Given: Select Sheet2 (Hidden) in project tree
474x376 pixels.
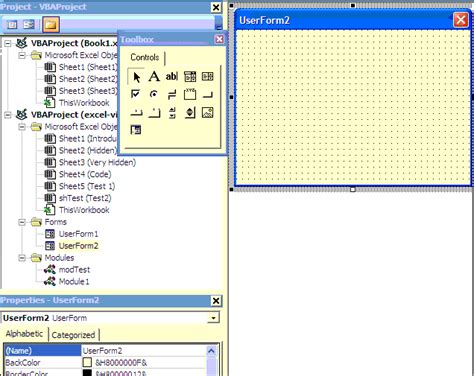Looking at the screenshot, I should click(x=88, y=150).
